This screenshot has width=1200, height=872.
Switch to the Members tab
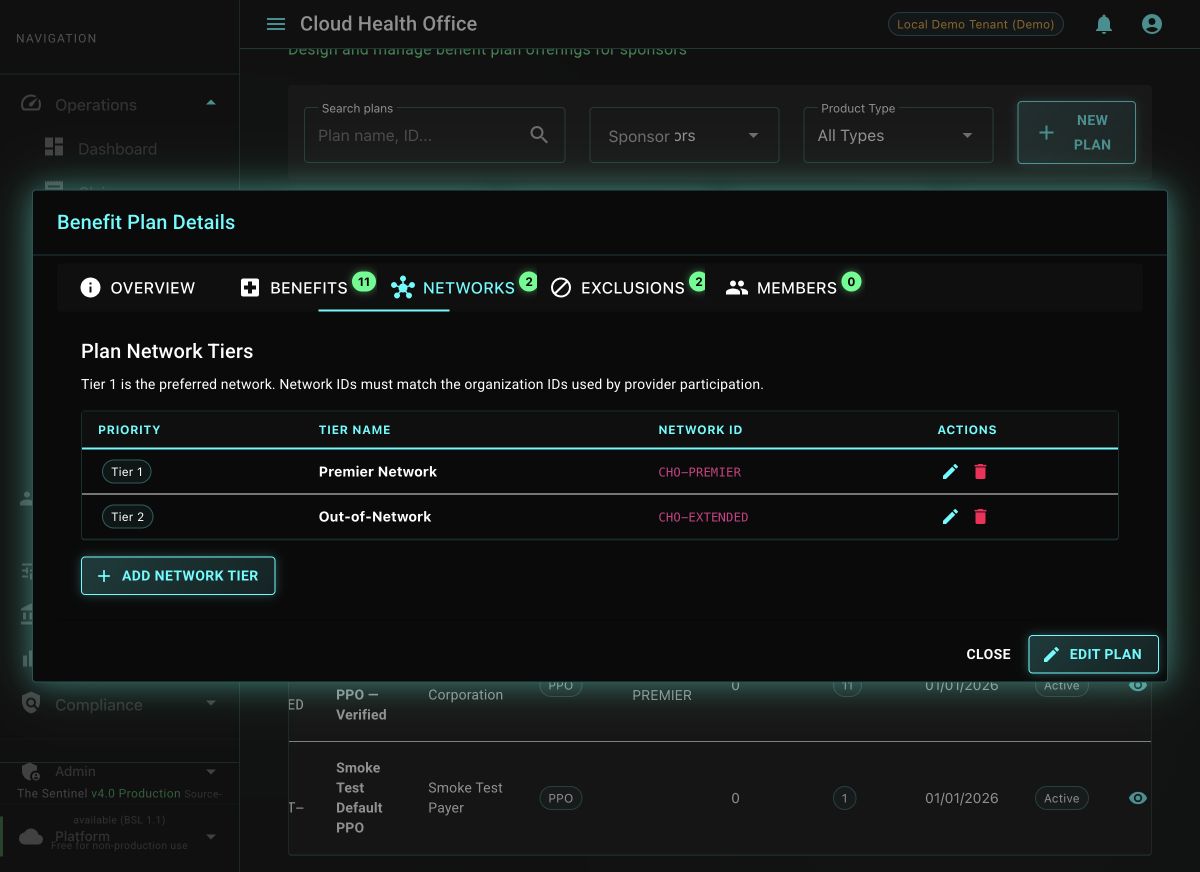794,288
